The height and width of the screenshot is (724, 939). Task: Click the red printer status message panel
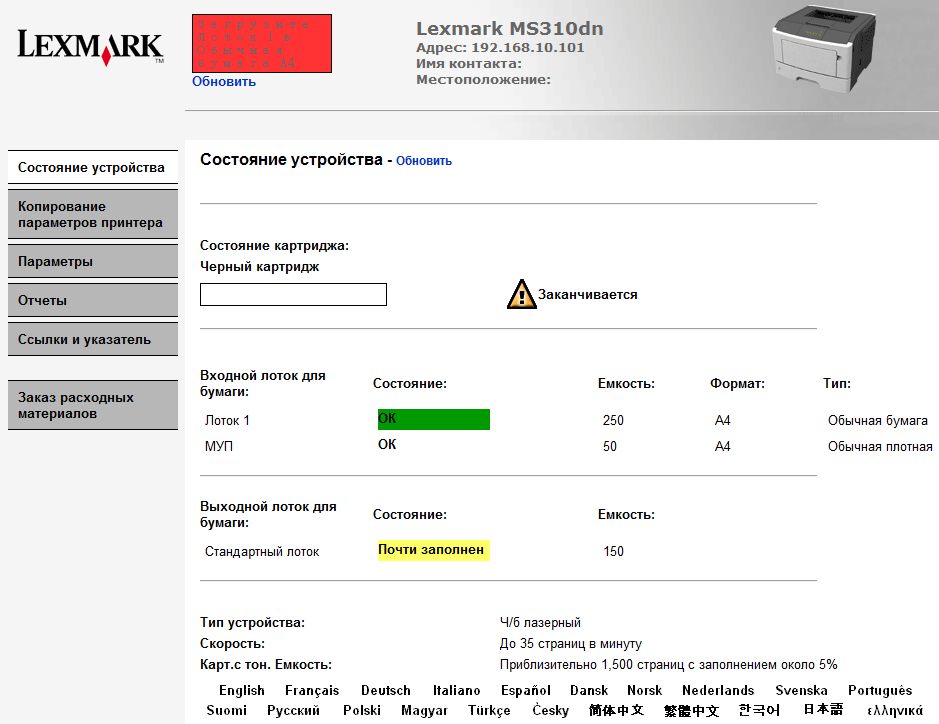[x=262, y=44]
